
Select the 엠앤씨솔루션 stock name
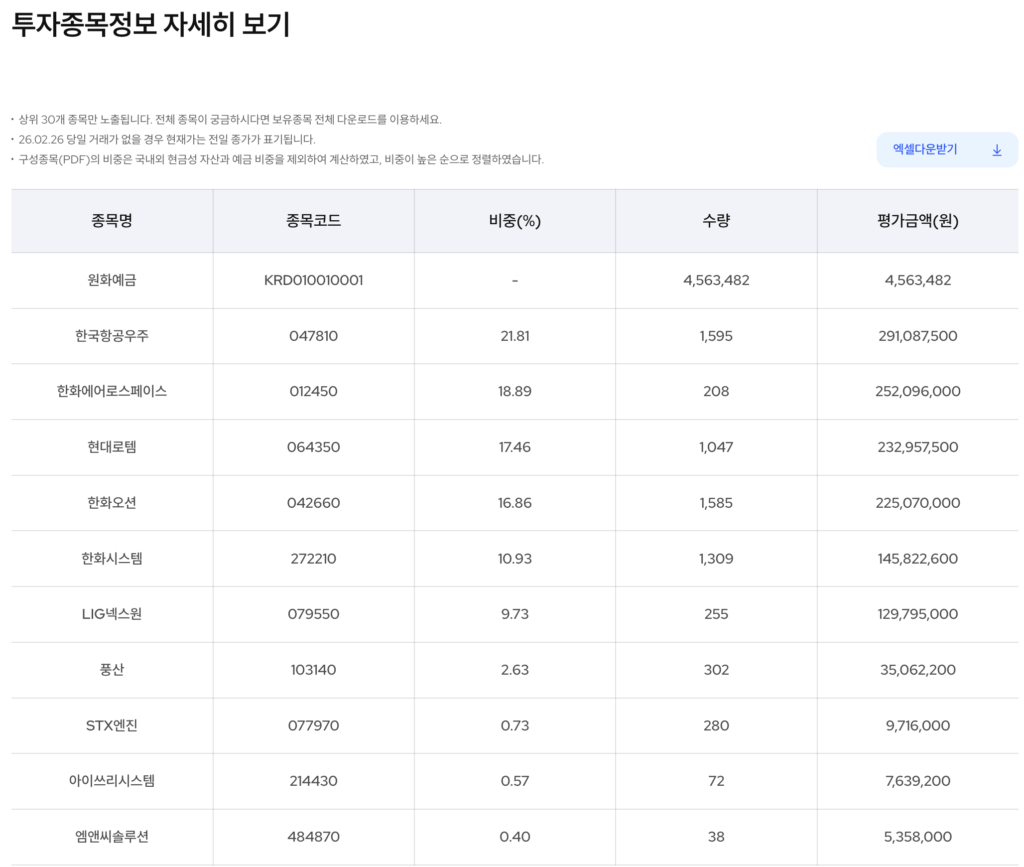tap(112, 836)
